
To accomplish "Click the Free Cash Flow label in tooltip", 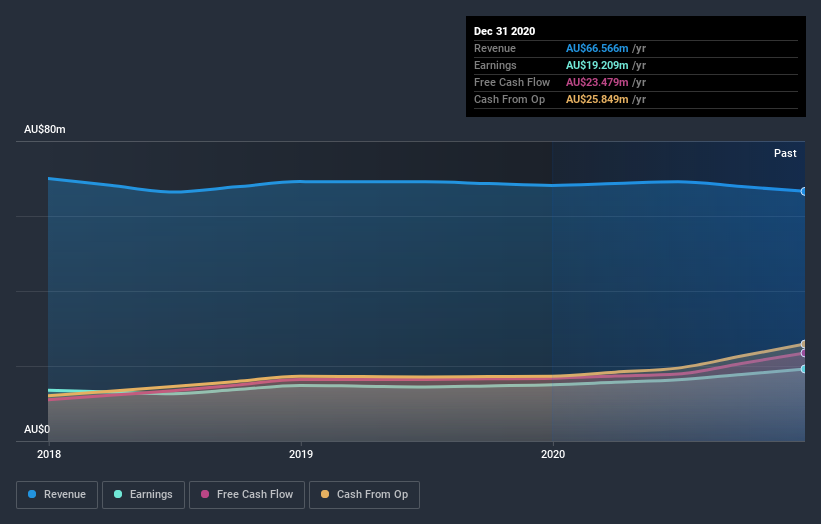I will pos(512,82).
